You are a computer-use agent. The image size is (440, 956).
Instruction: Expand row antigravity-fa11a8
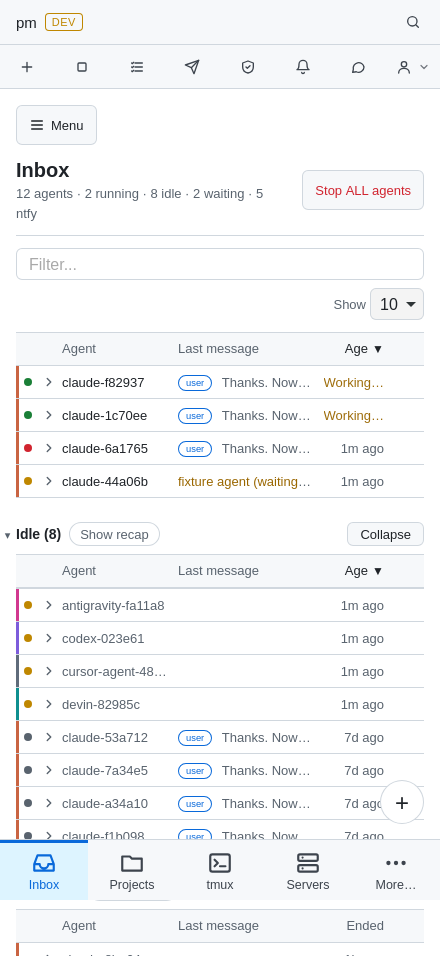49,605
